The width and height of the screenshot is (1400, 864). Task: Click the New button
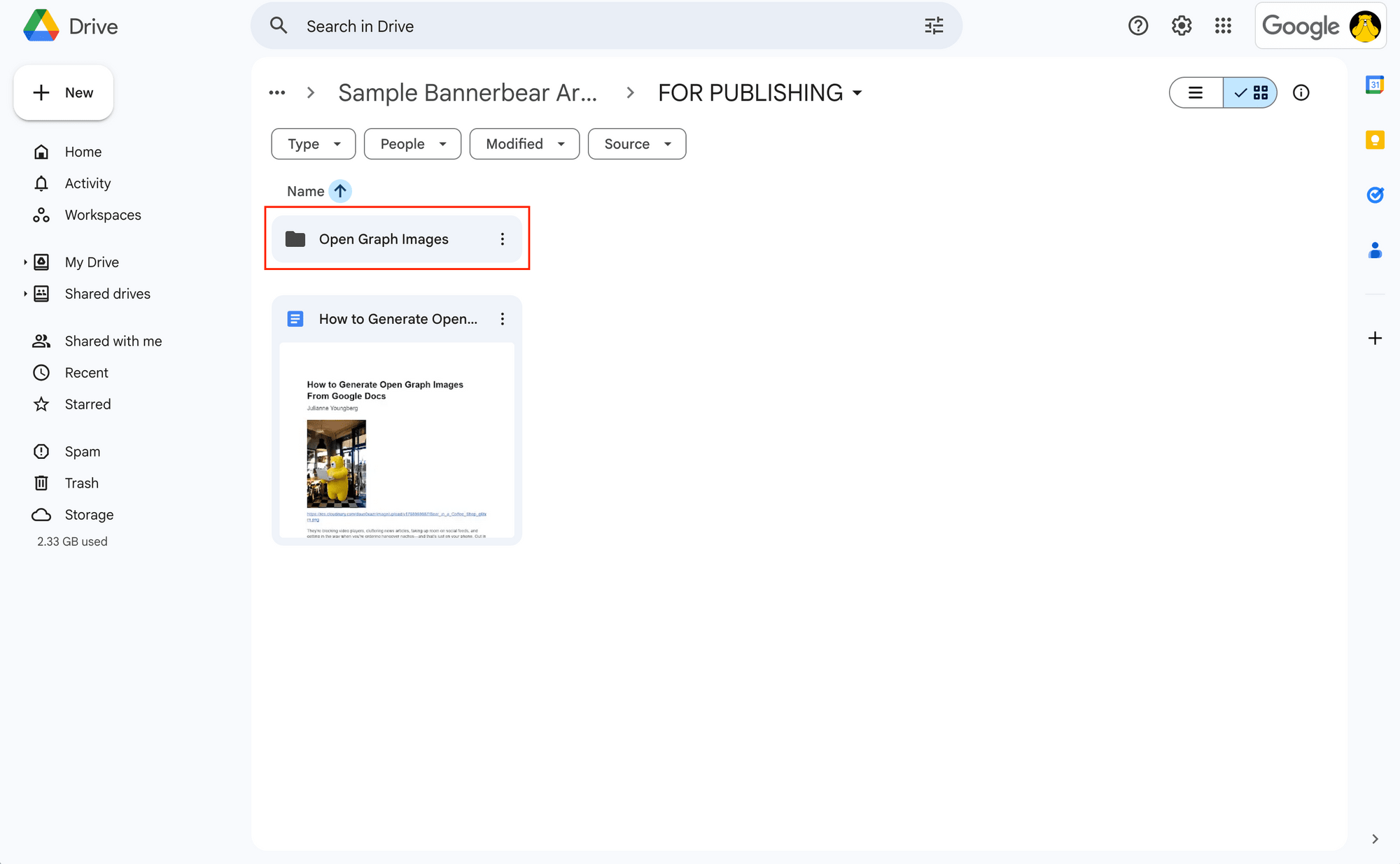click(64, 92)
